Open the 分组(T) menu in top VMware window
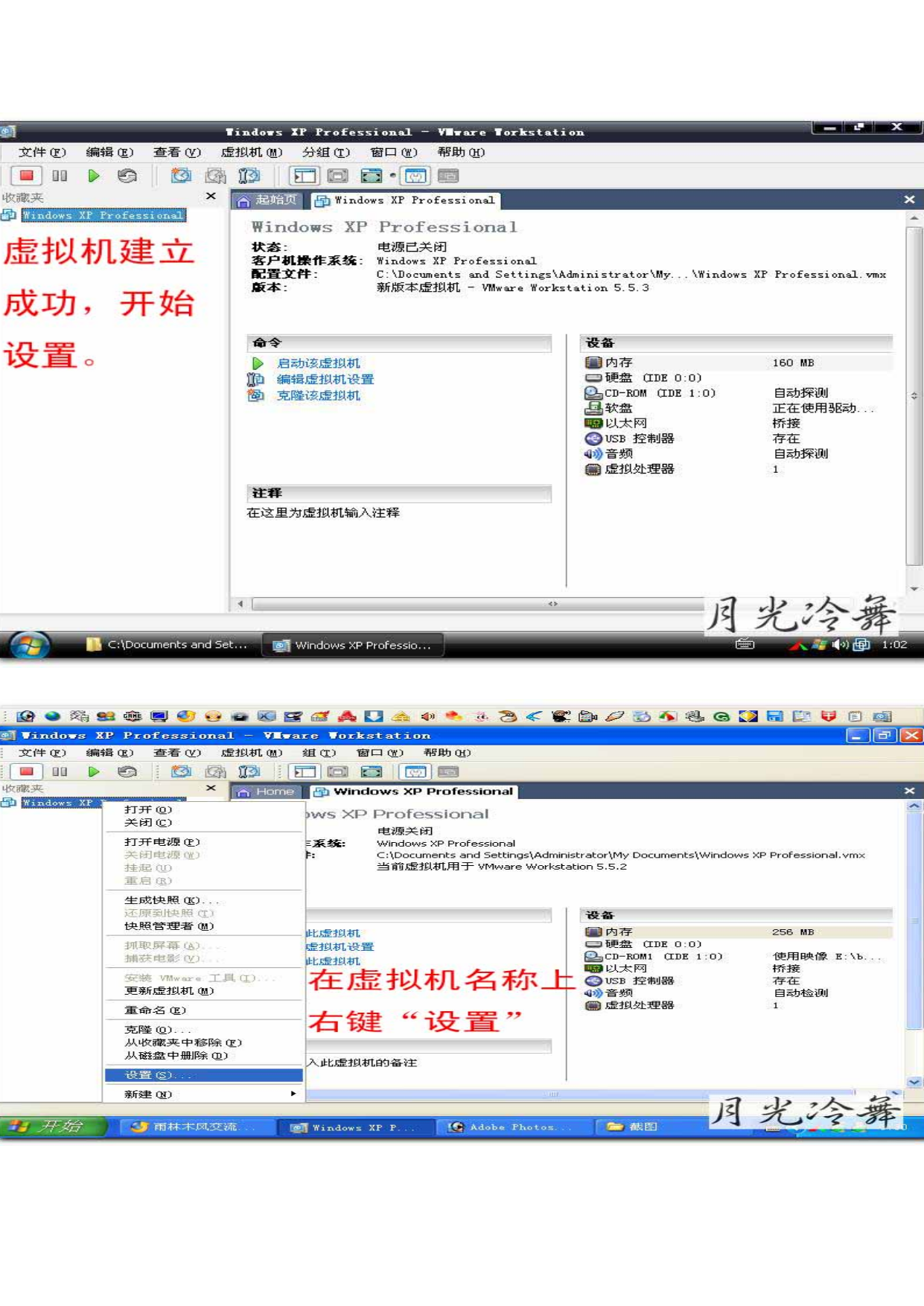924x1306 pixels. point(326,152)
